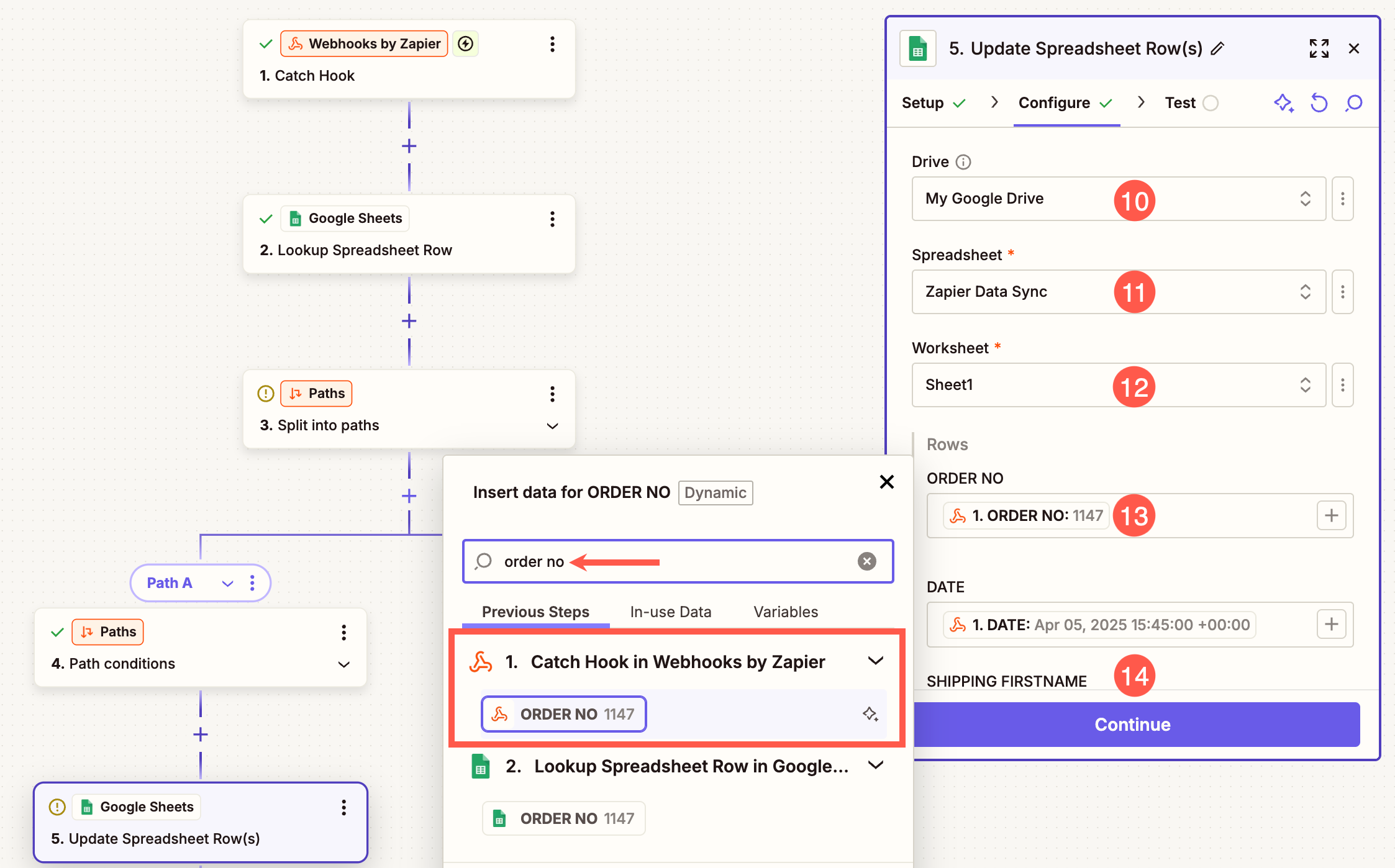Select the '2. Lookup Spreadsheet Row' step card
The height and width of the screenshot is (868, 1395).
coord(409,235)
